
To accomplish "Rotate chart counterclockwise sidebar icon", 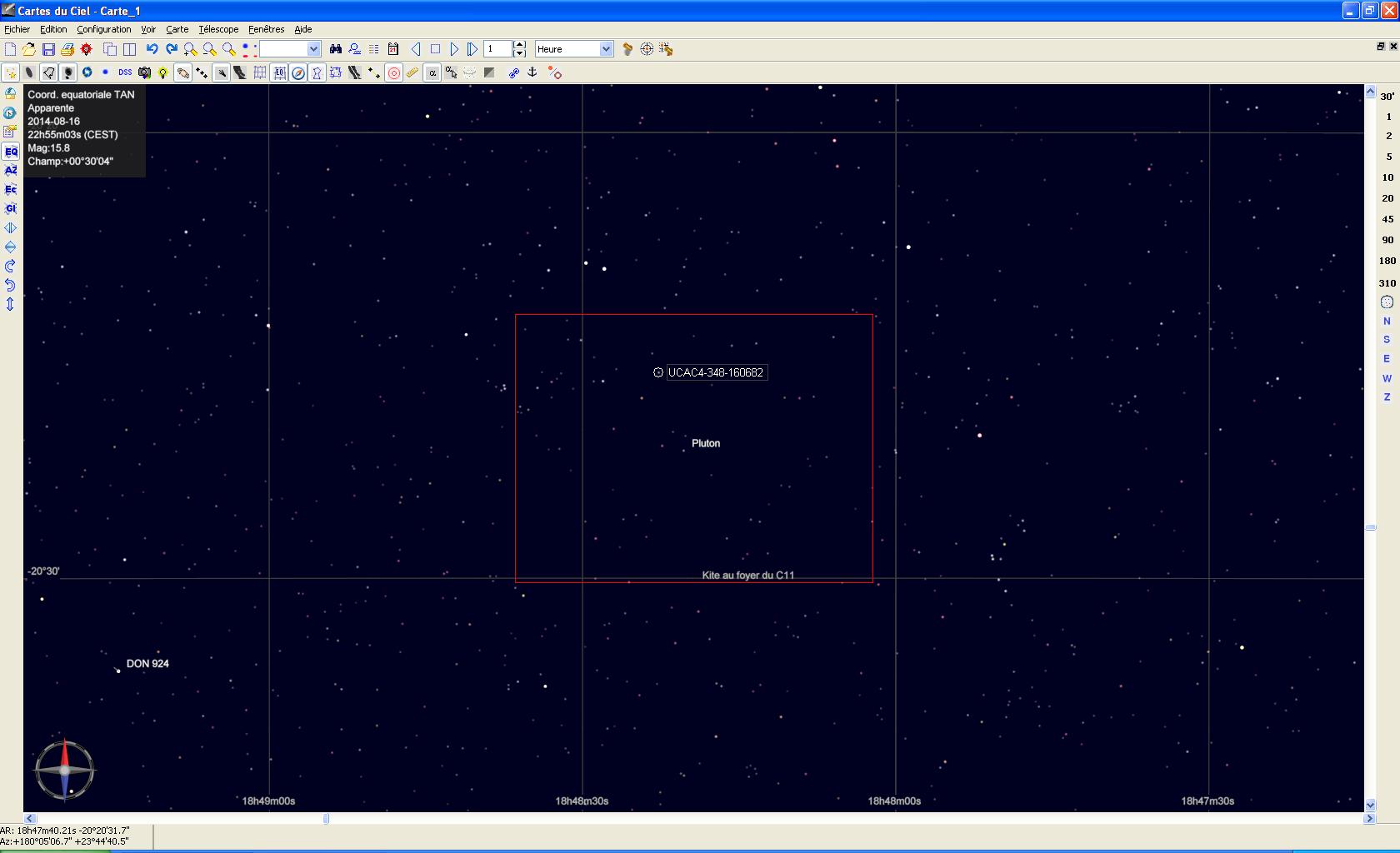I will [11, 285].
